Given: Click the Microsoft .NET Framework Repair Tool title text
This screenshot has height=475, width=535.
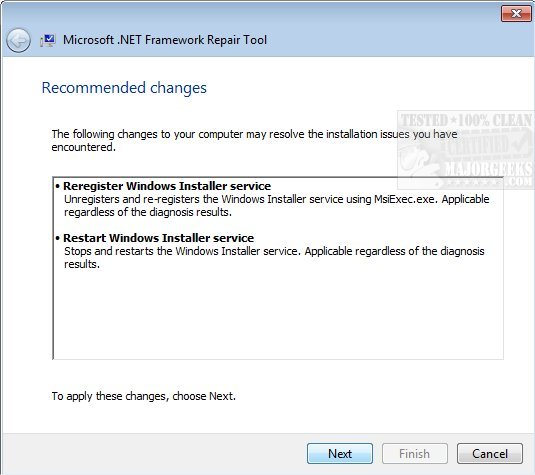Looking at the screenshot, I should (165, 40).
